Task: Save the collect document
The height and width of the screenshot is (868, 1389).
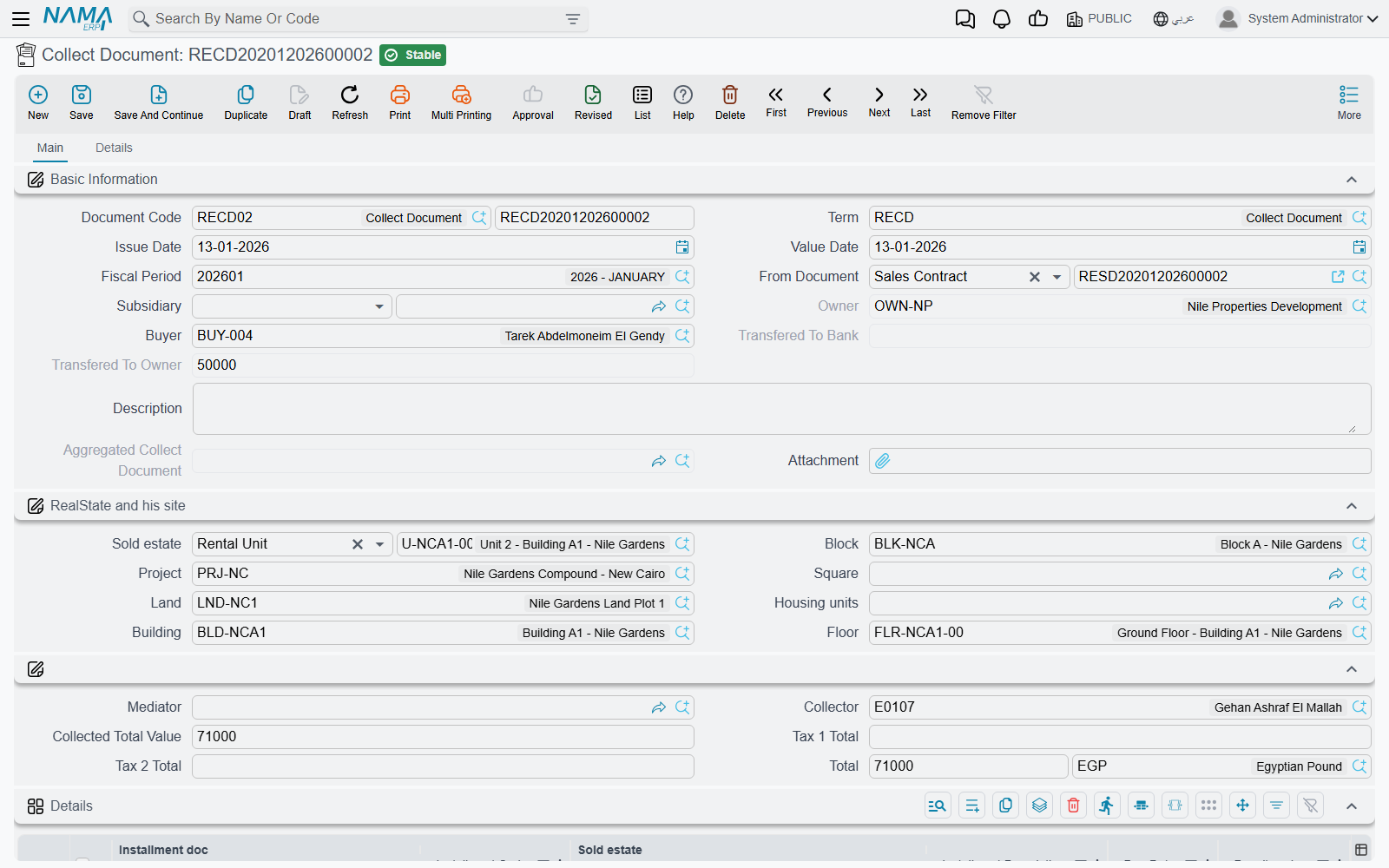Action: 82,102
